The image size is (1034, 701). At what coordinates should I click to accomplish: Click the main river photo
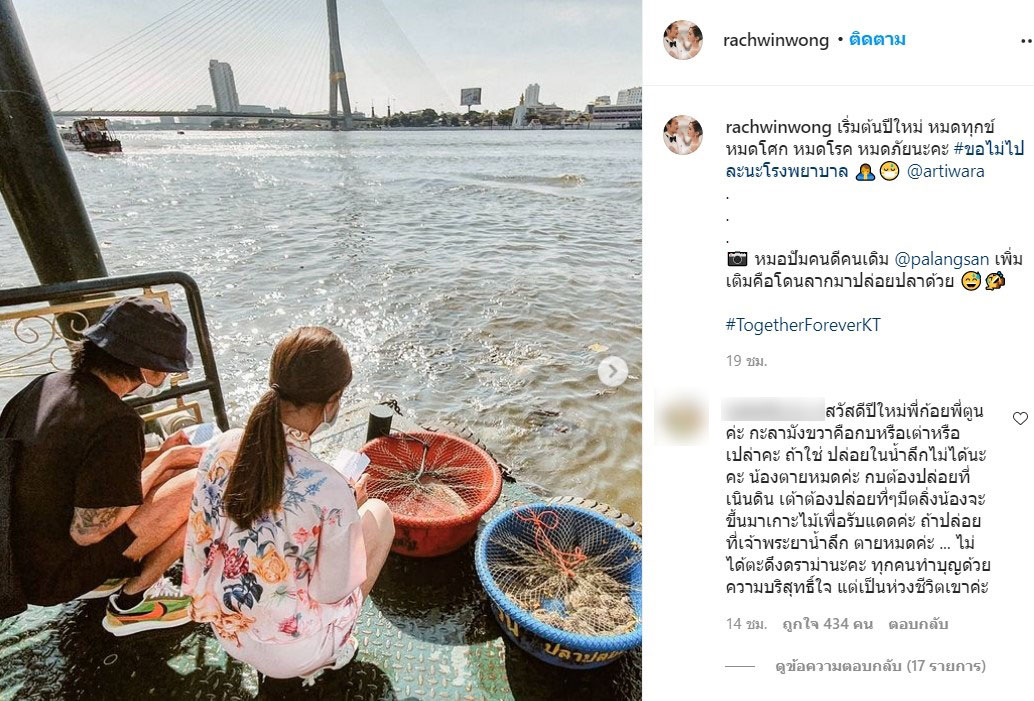tap(320, 350)
